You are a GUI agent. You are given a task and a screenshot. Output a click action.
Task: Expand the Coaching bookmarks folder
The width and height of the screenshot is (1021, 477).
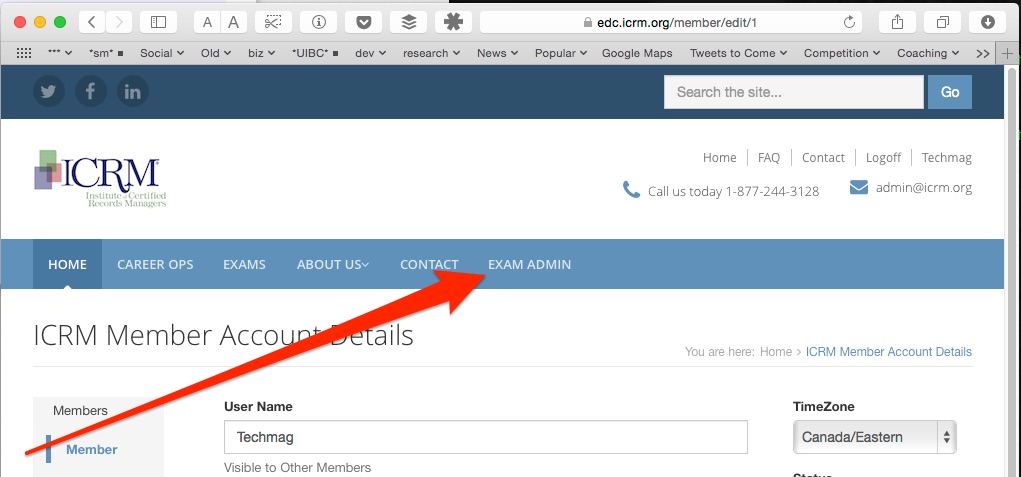tap(928, 53)
